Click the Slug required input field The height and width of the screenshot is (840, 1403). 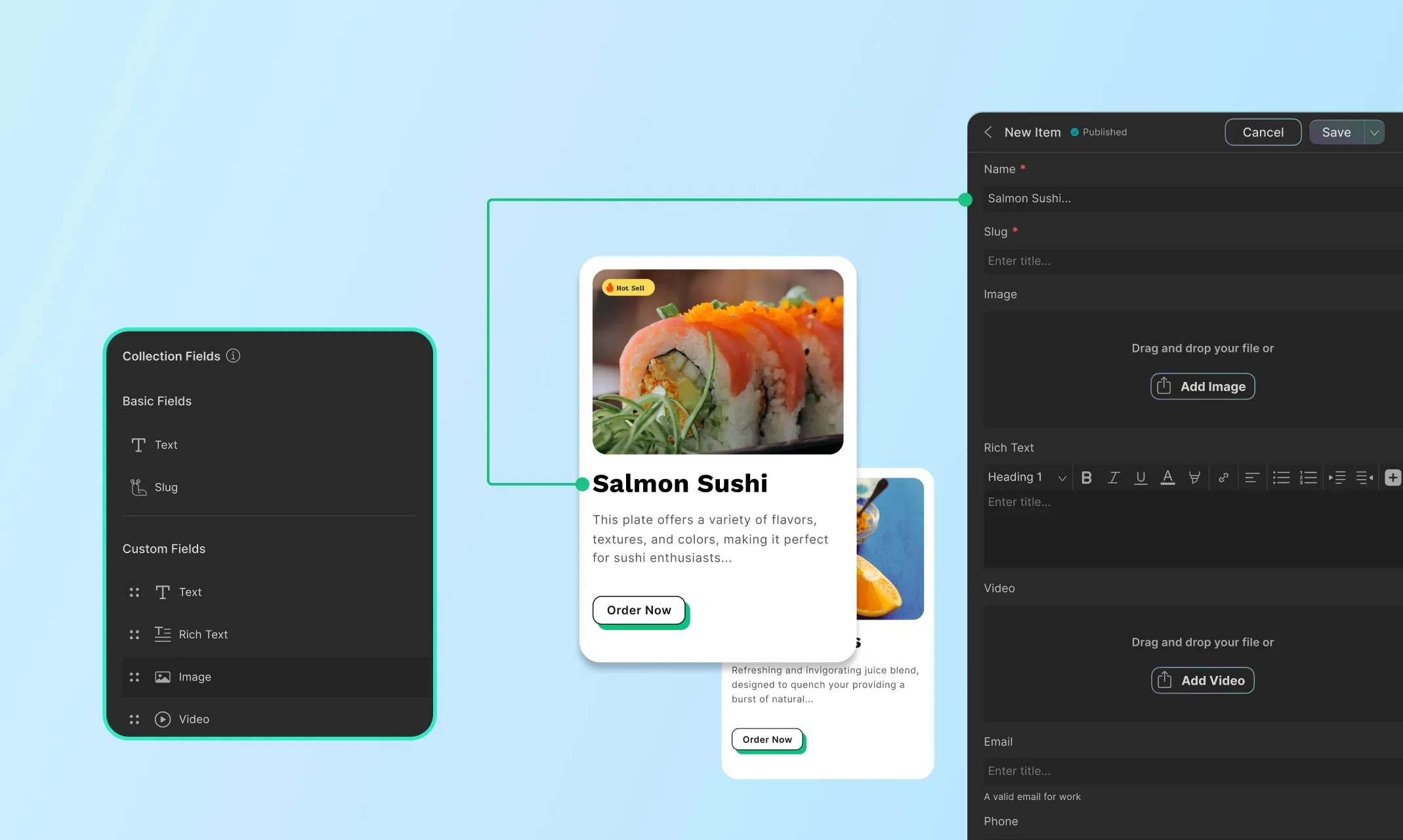[1189, 261]
